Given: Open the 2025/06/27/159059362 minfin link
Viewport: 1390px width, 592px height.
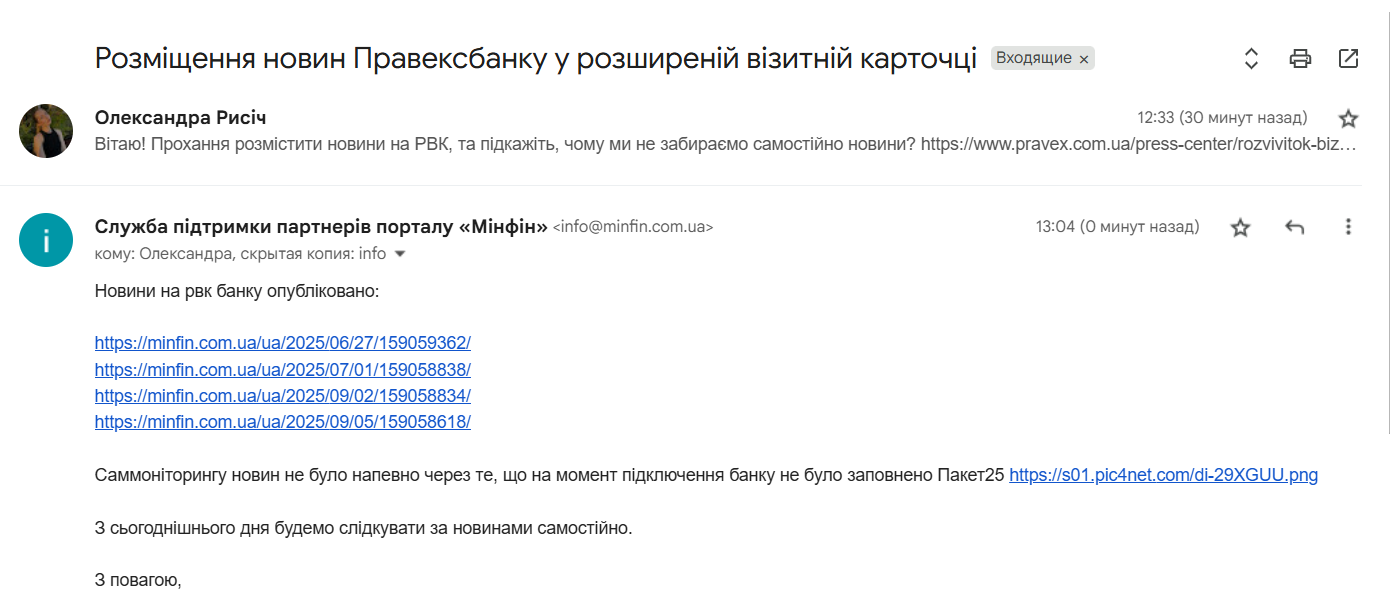Looking at the screenshot, I should (283, 343).
